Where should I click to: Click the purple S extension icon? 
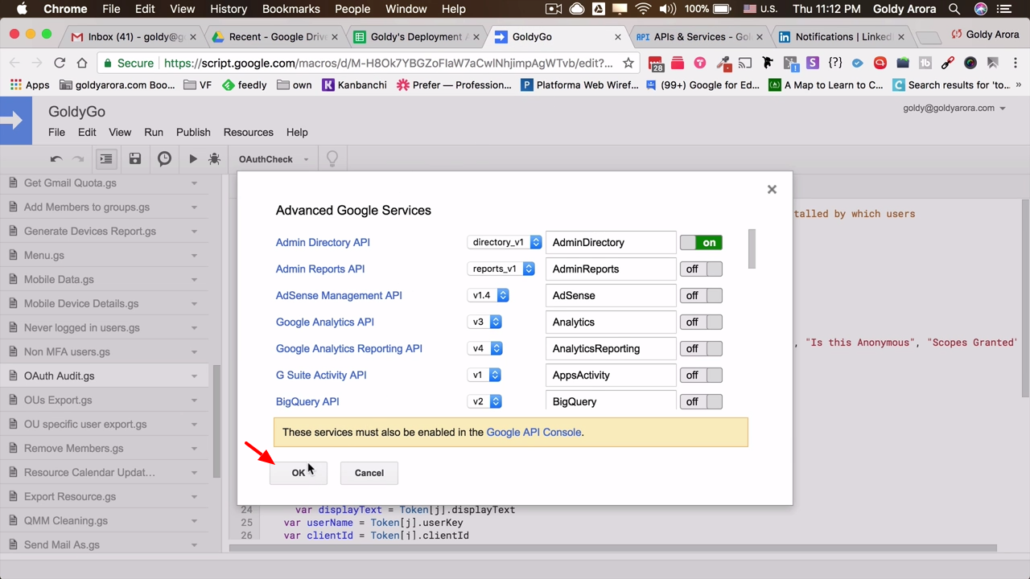pyautogui.click(x=813, y=63)
